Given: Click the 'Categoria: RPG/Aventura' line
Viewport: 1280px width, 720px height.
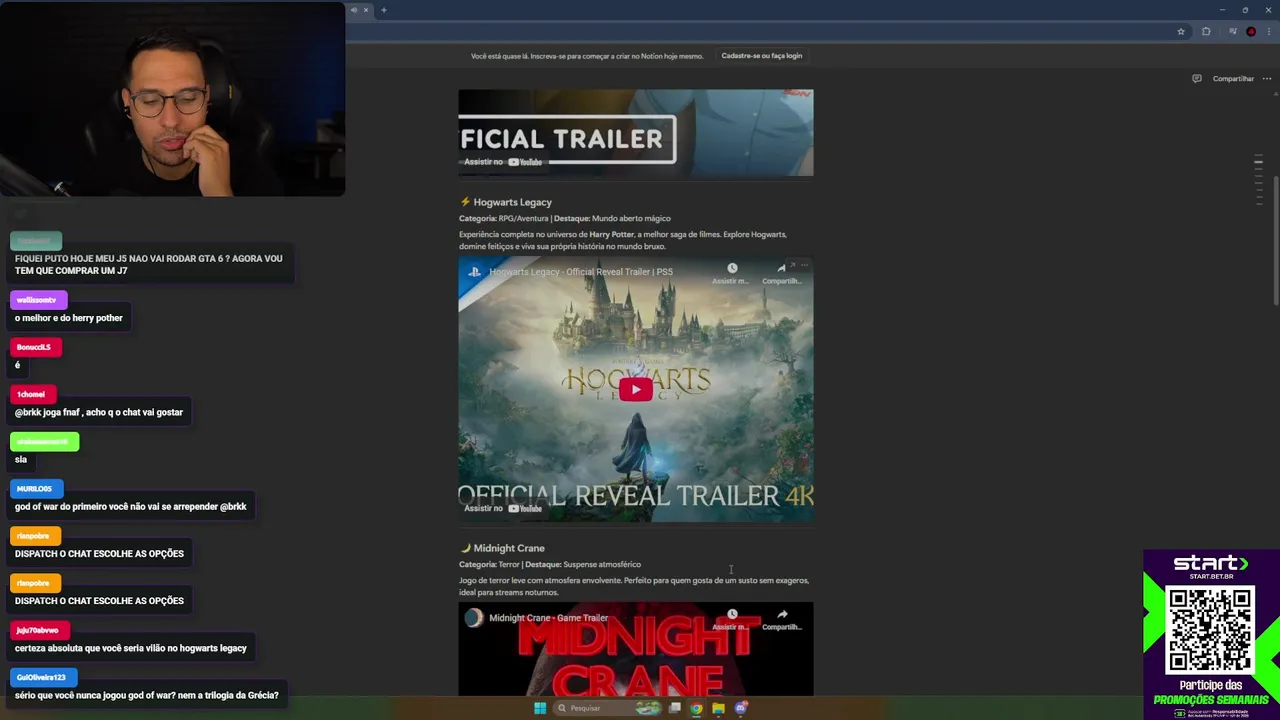Looking at the screenshot, I should point(564,218).
